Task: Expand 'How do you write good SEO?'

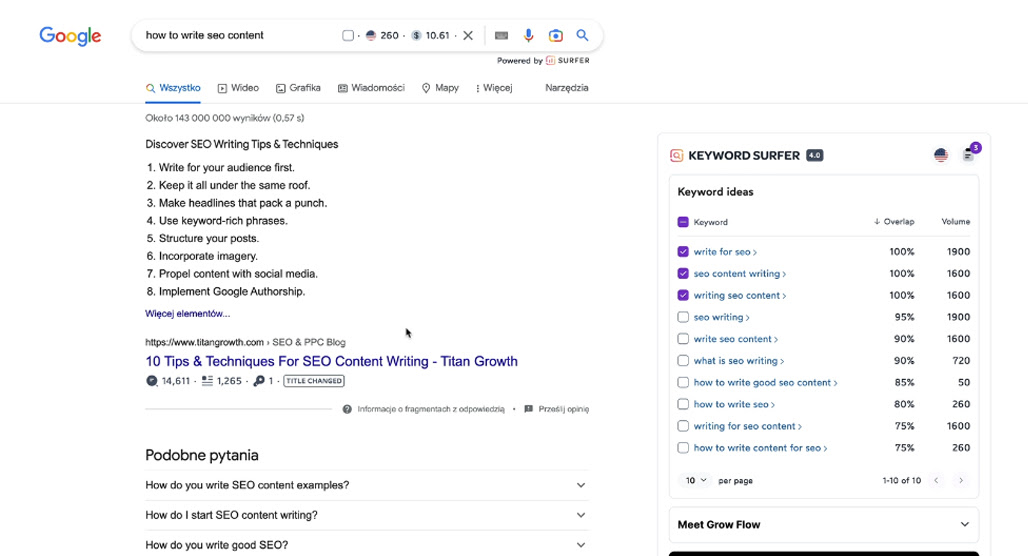Action: [x=367, y=545]
